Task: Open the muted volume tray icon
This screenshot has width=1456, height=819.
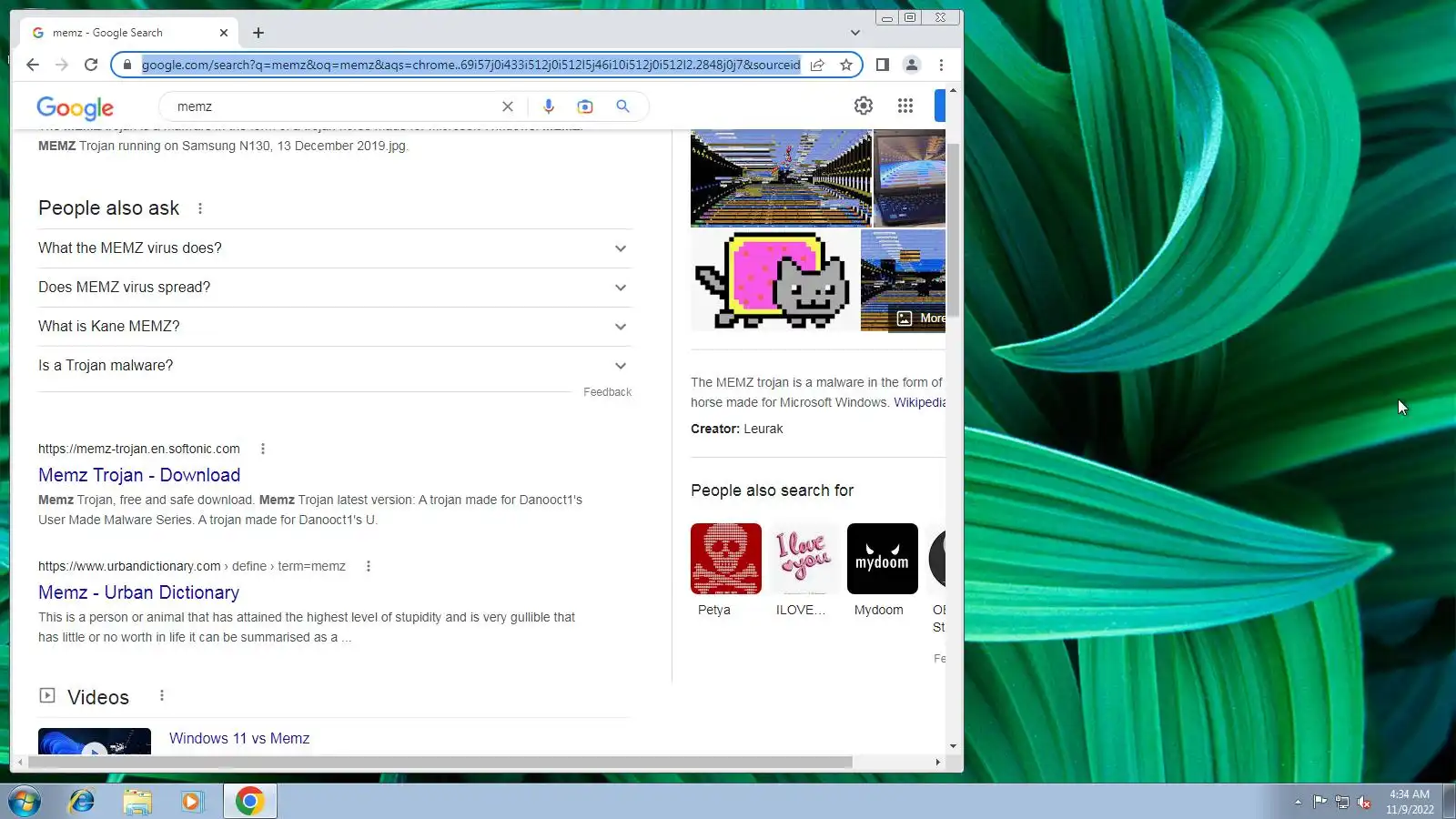Action: (x=1364, y=802)
